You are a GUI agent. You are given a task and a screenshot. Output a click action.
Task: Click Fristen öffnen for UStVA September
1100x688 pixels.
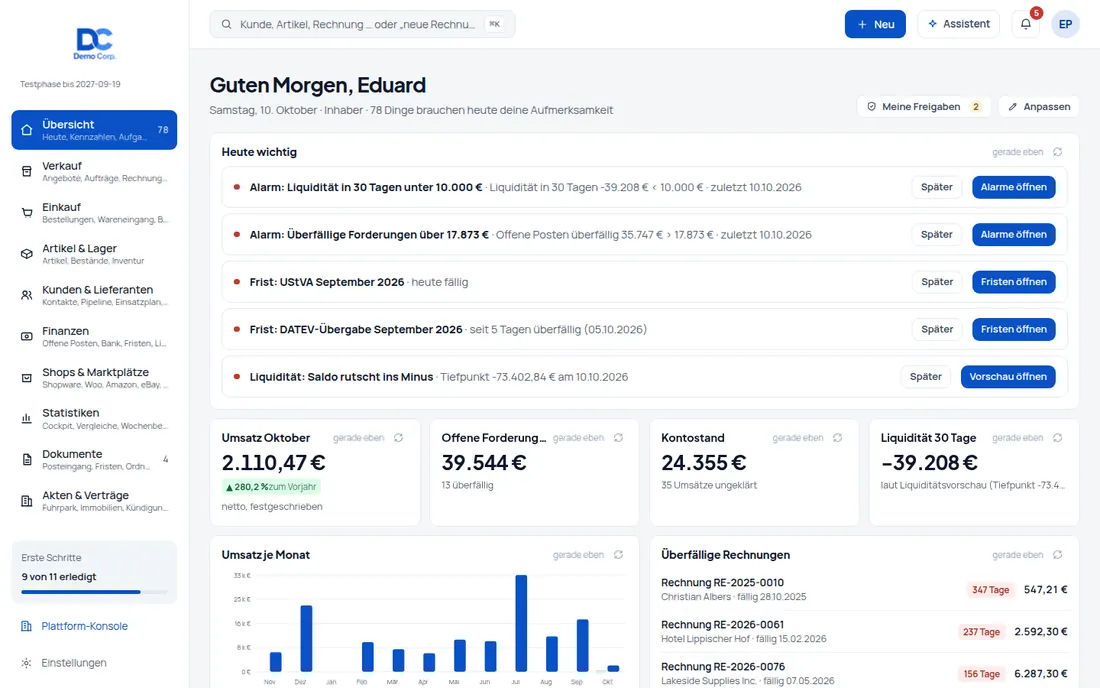point(1013,282)
